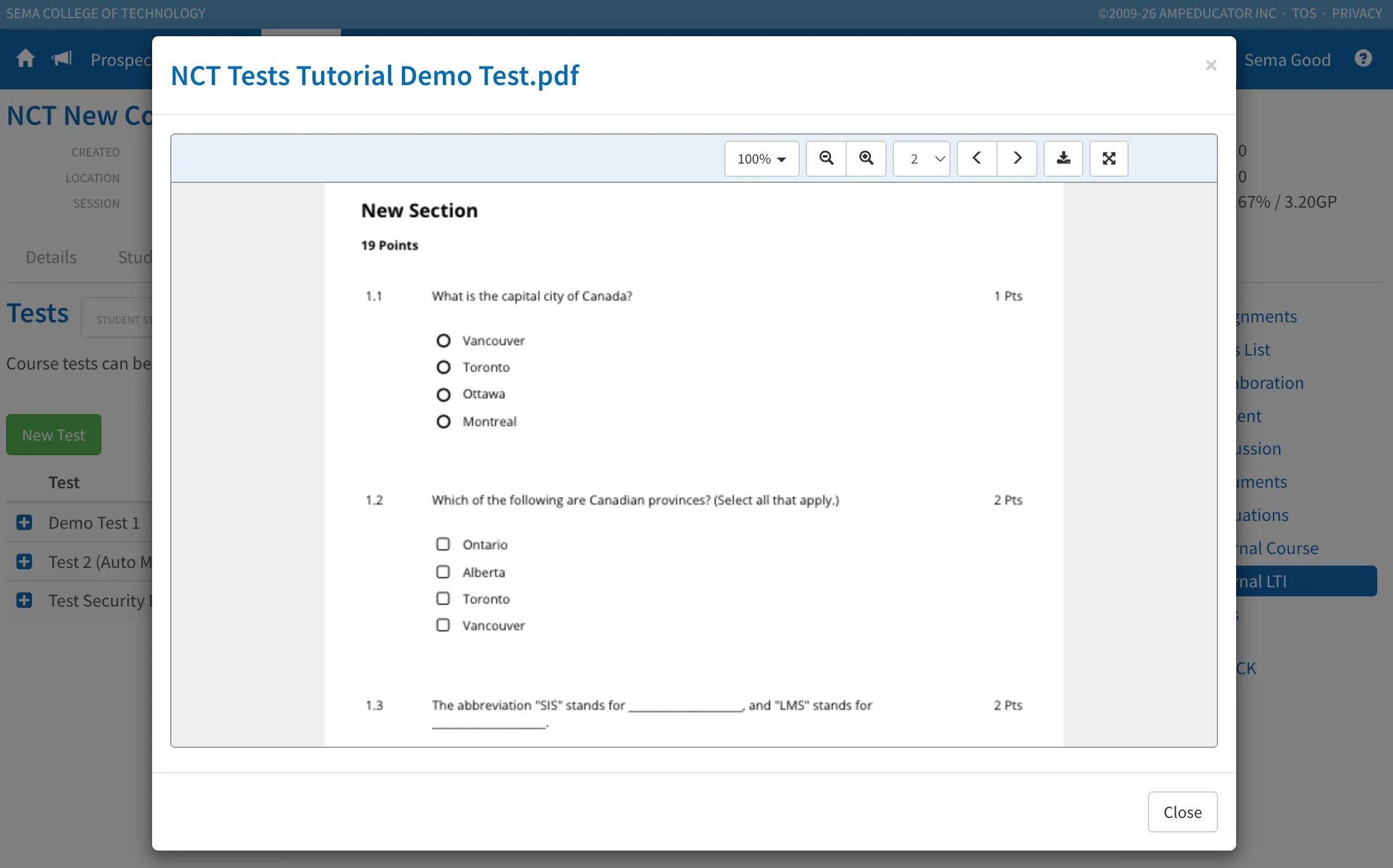Image resolution: width=1393 pixels, height=868 pixels.
Task: Expand the Test Security row
Action: pos(24,600)
